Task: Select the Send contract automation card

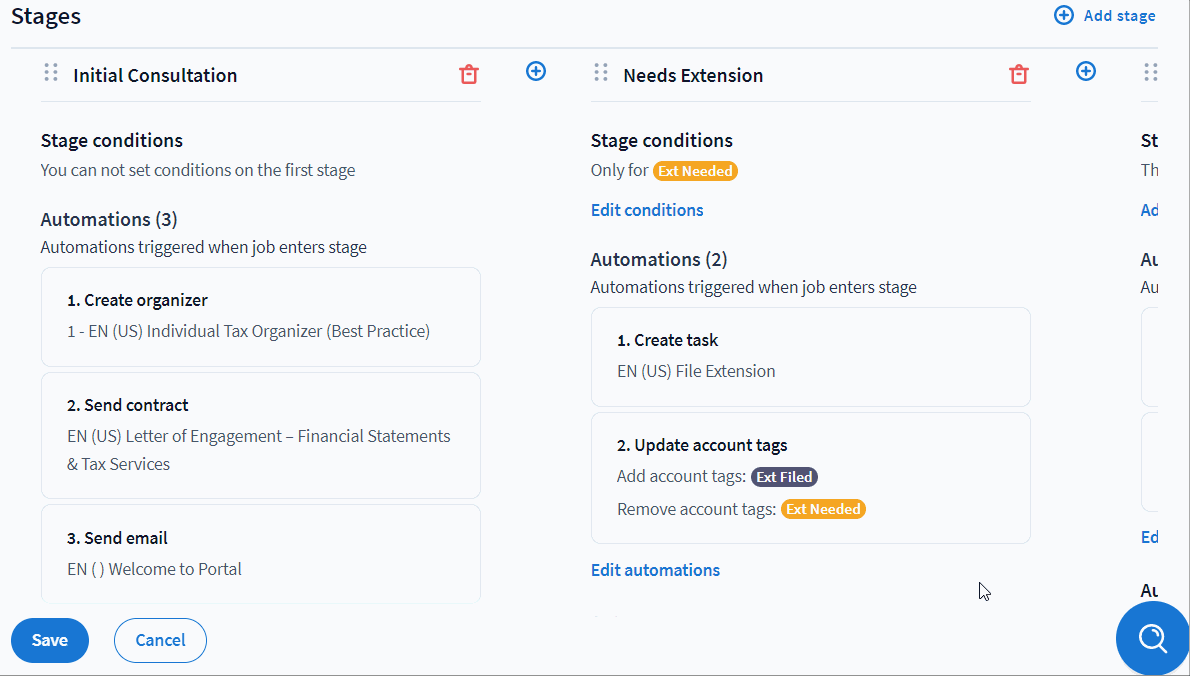Action: (x=260, y=435)
